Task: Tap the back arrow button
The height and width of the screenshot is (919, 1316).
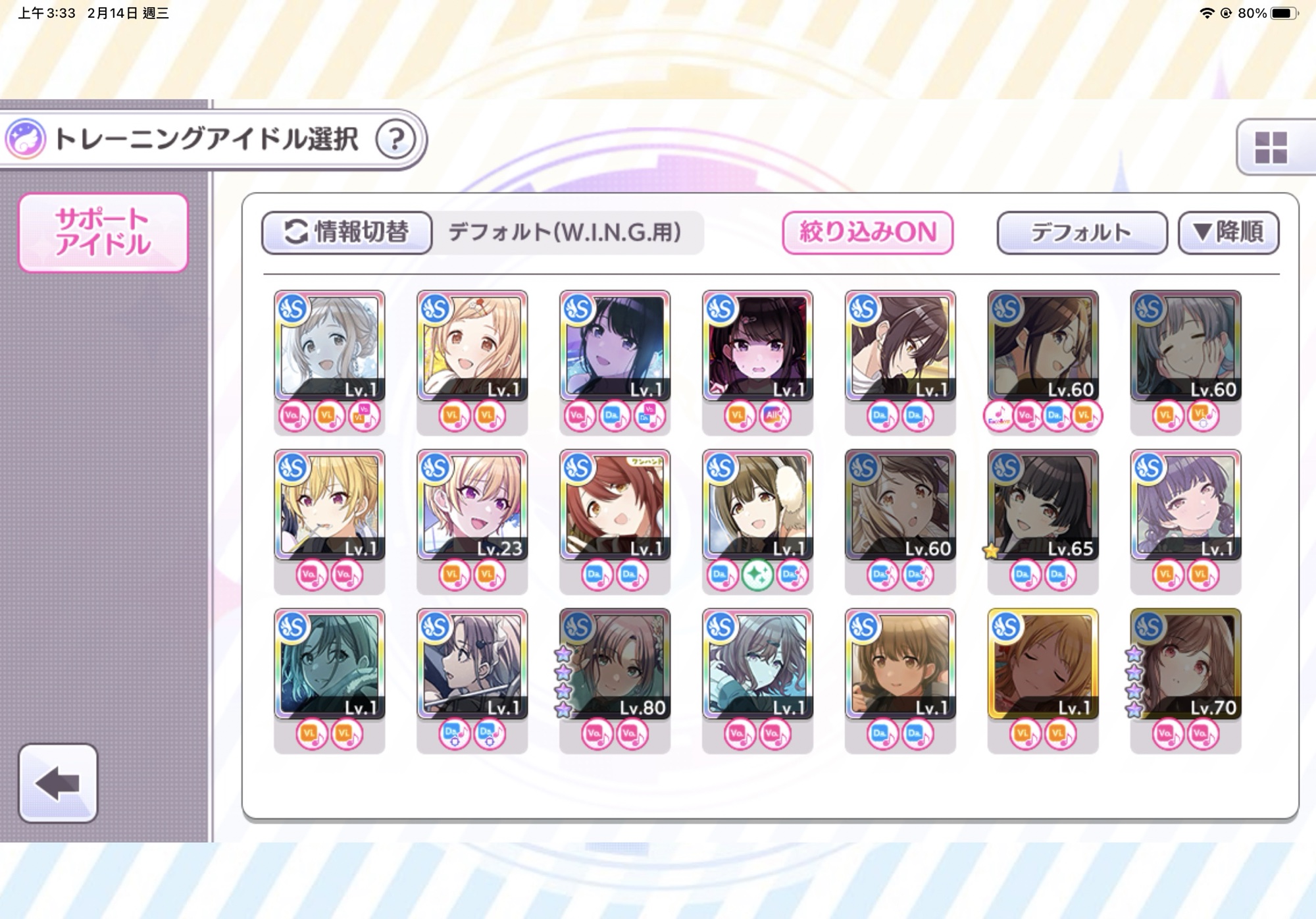Action: (58, 783)
